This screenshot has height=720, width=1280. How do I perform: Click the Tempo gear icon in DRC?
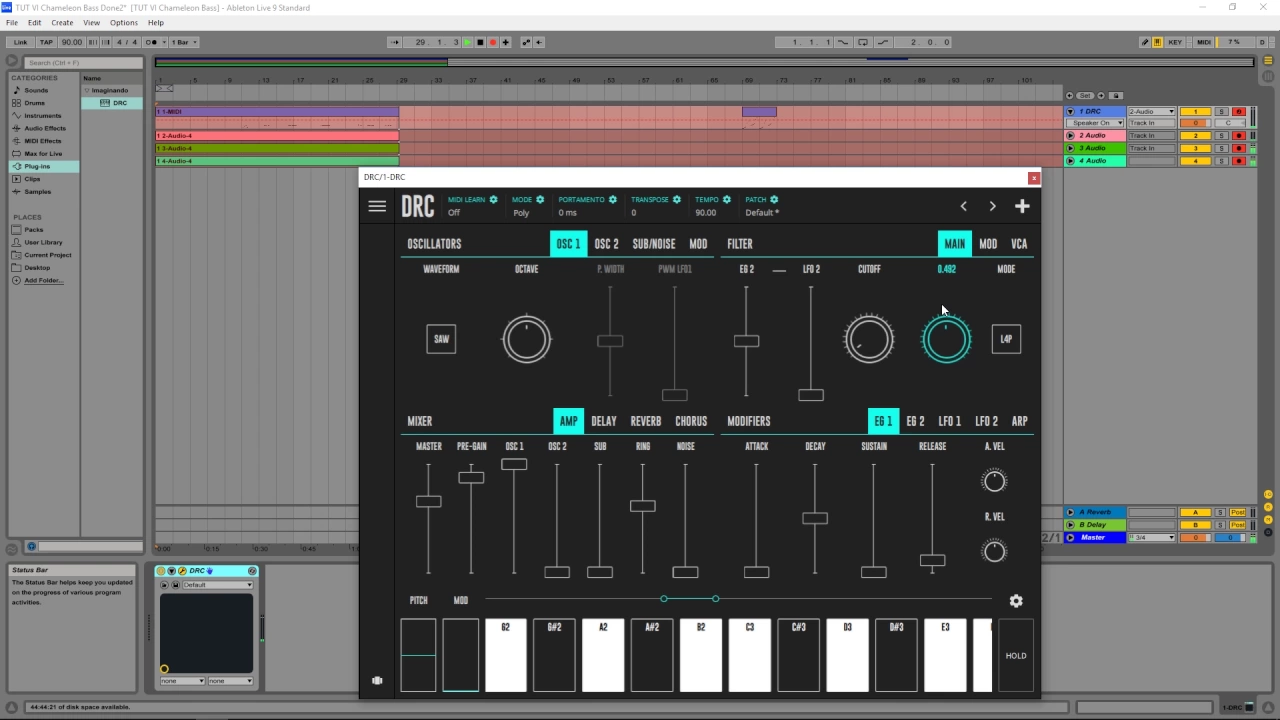click(727, 200)
